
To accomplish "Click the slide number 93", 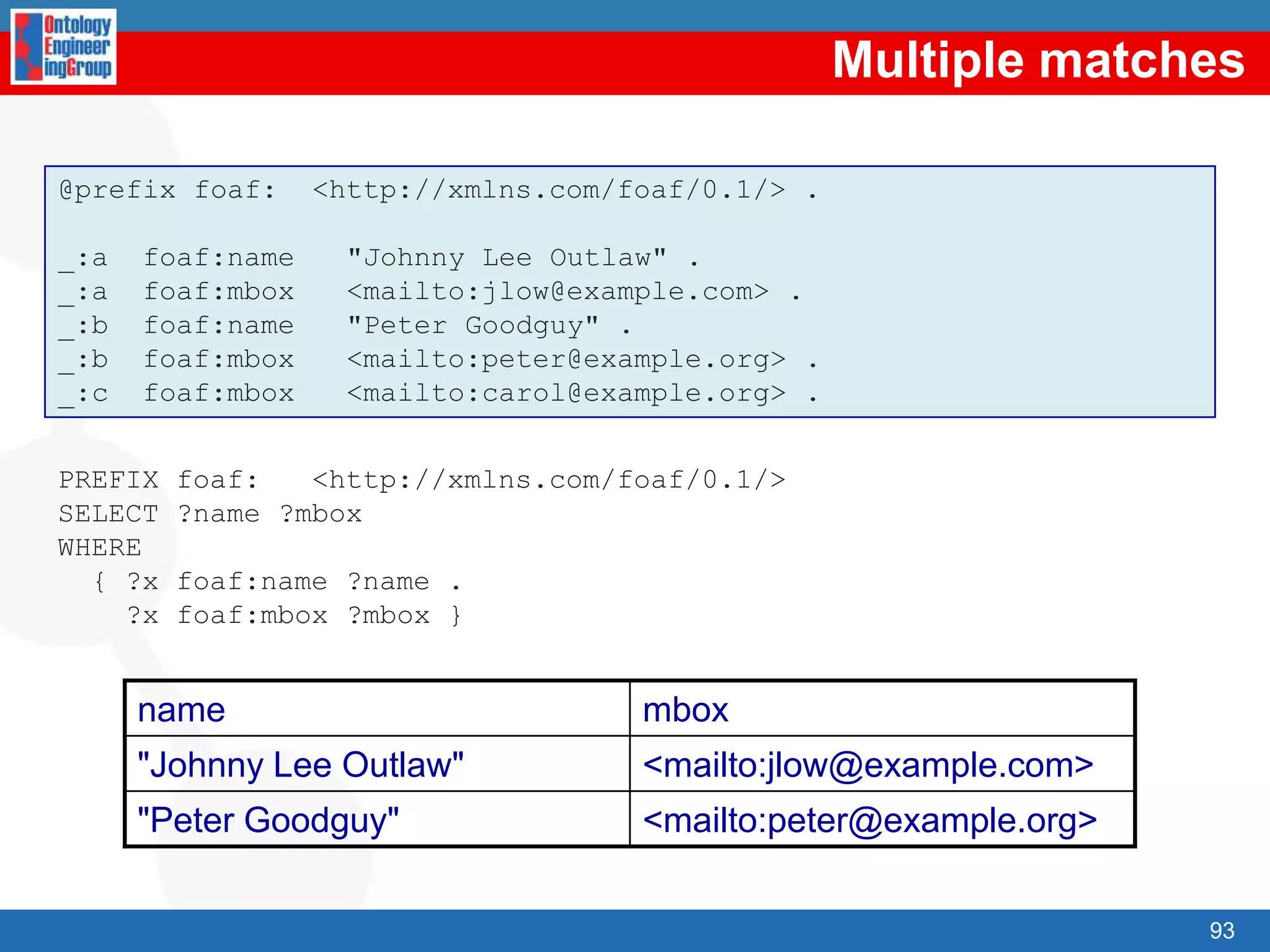I will (1221, 930).
